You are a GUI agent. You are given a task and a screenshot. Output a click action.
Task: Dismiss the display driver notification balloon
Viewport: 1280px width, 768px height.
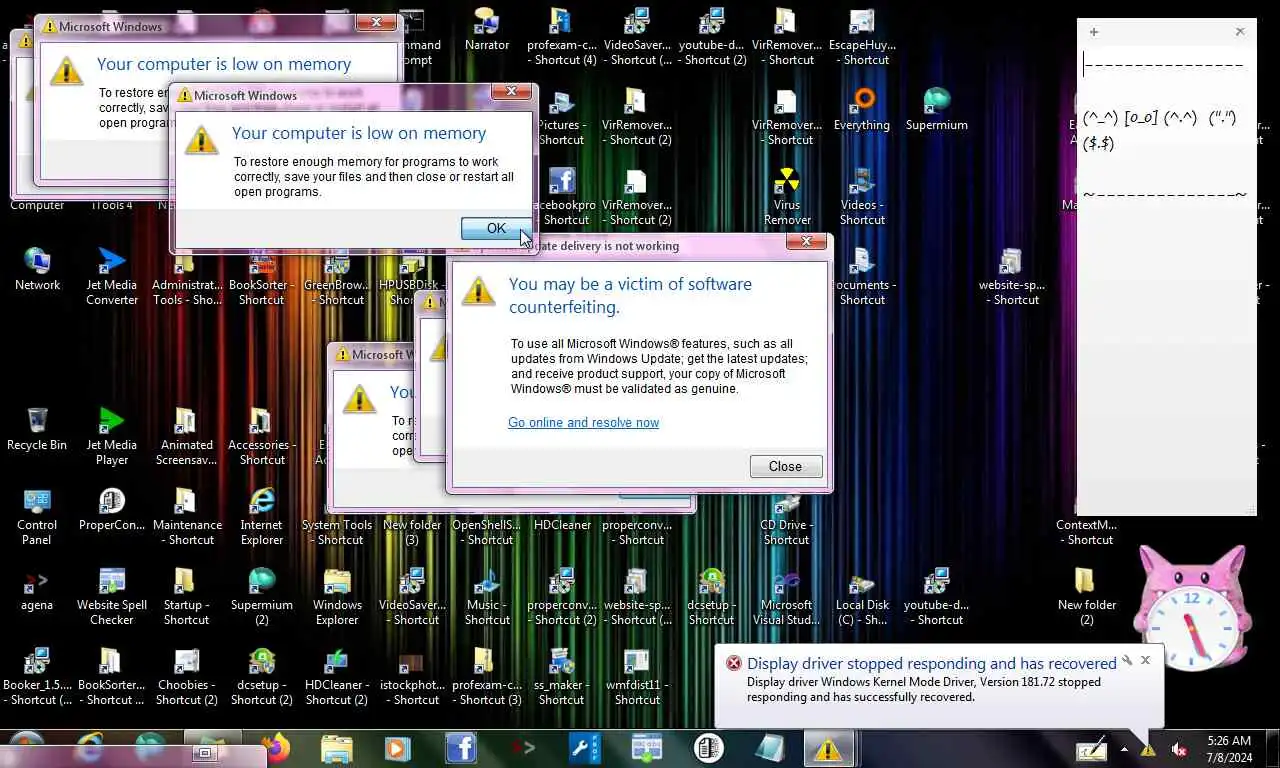tap(1145, 660)
